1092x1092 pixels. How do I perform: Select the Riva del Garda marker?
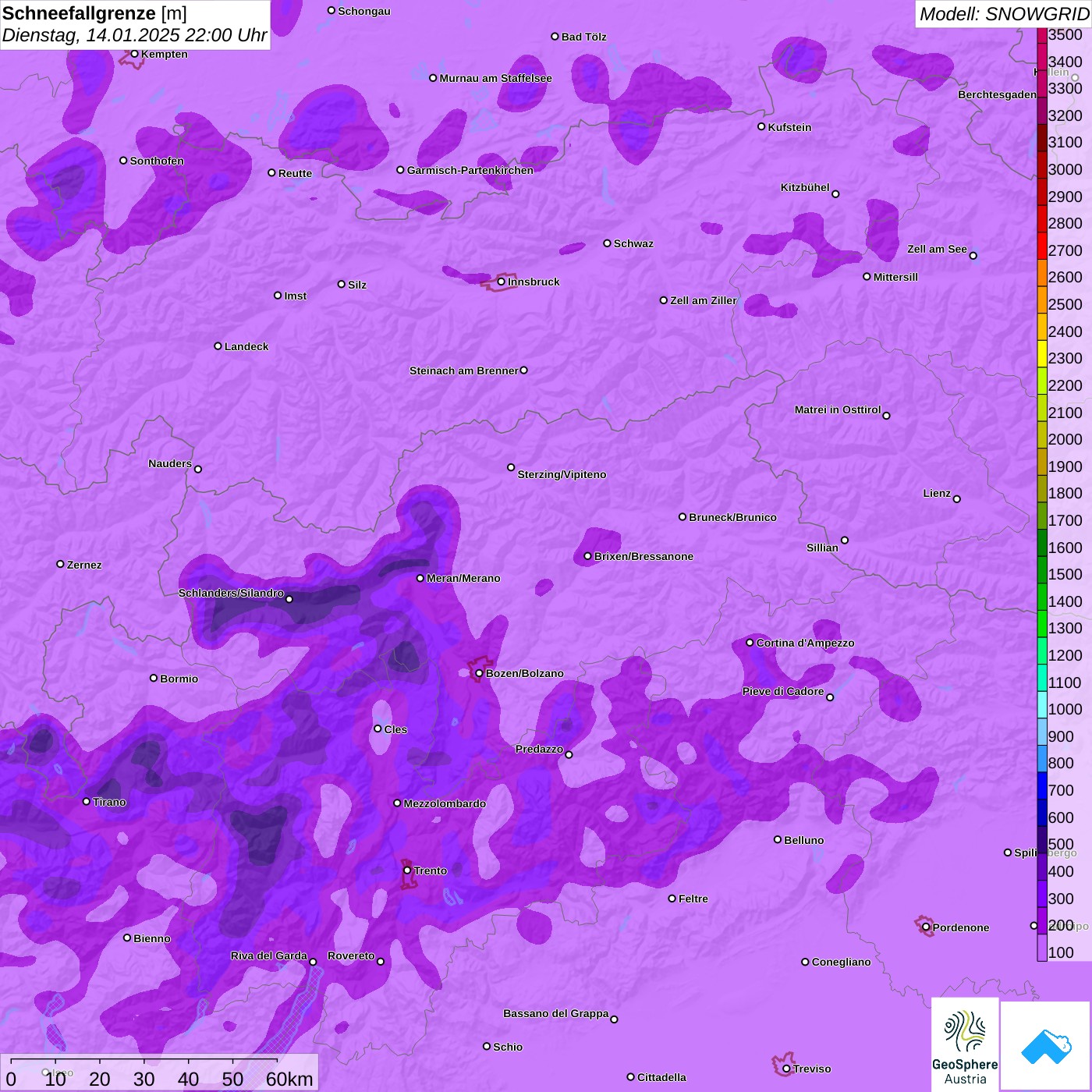click(x=314, y=962)
